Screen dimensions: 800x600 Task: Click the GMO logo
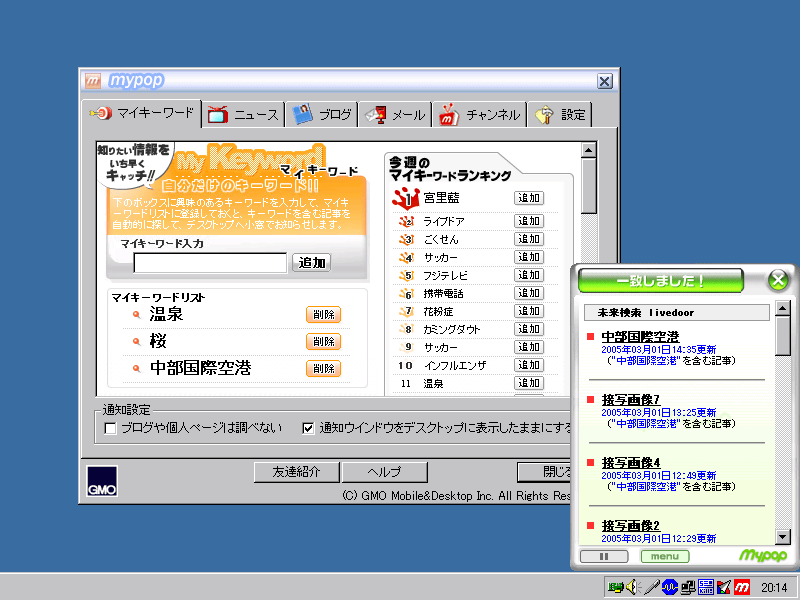102,481
